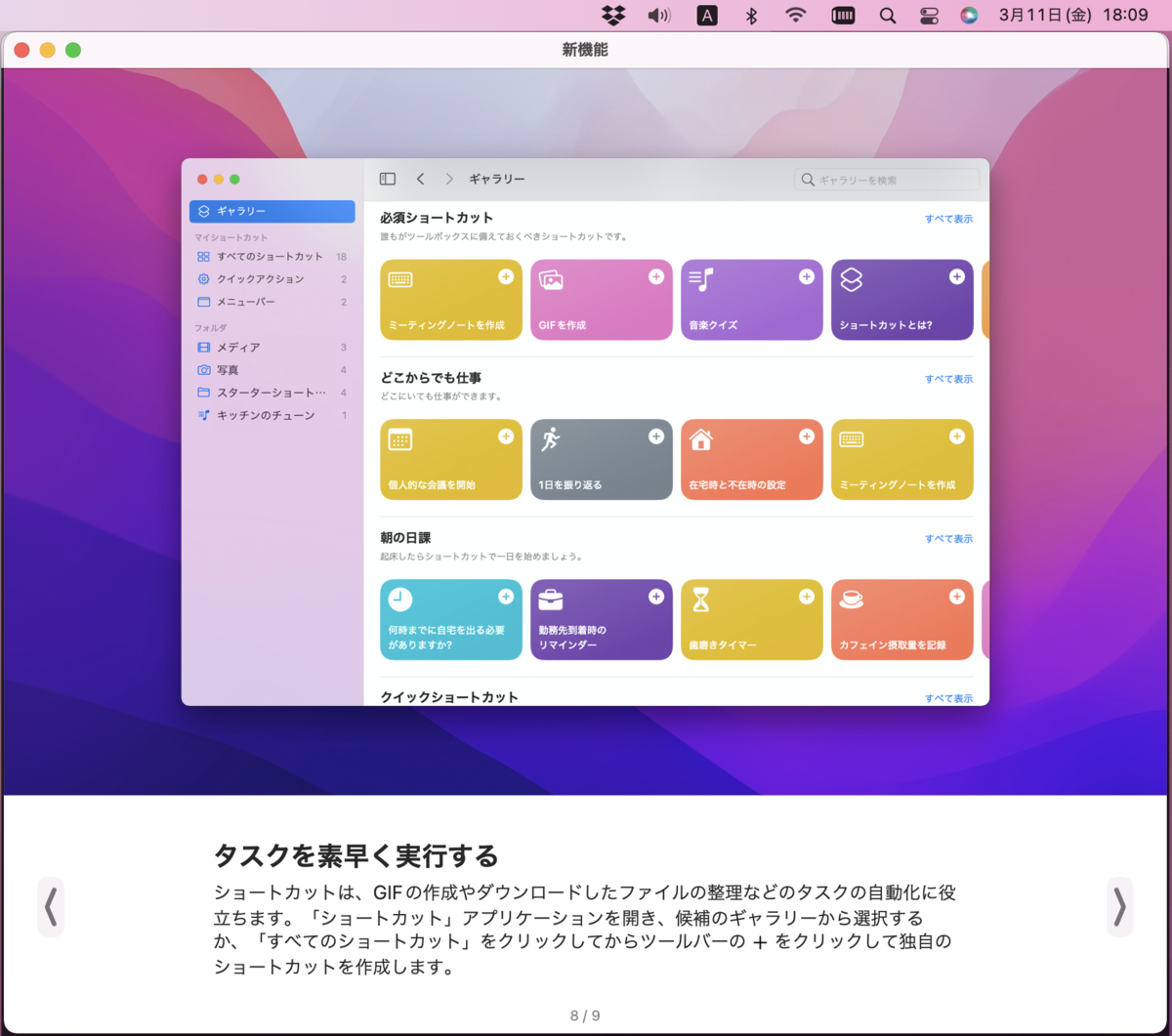Click すべて表示 next to 必須ショートカット
This screenshot has height=1036, width=1172.
[947, 219]
